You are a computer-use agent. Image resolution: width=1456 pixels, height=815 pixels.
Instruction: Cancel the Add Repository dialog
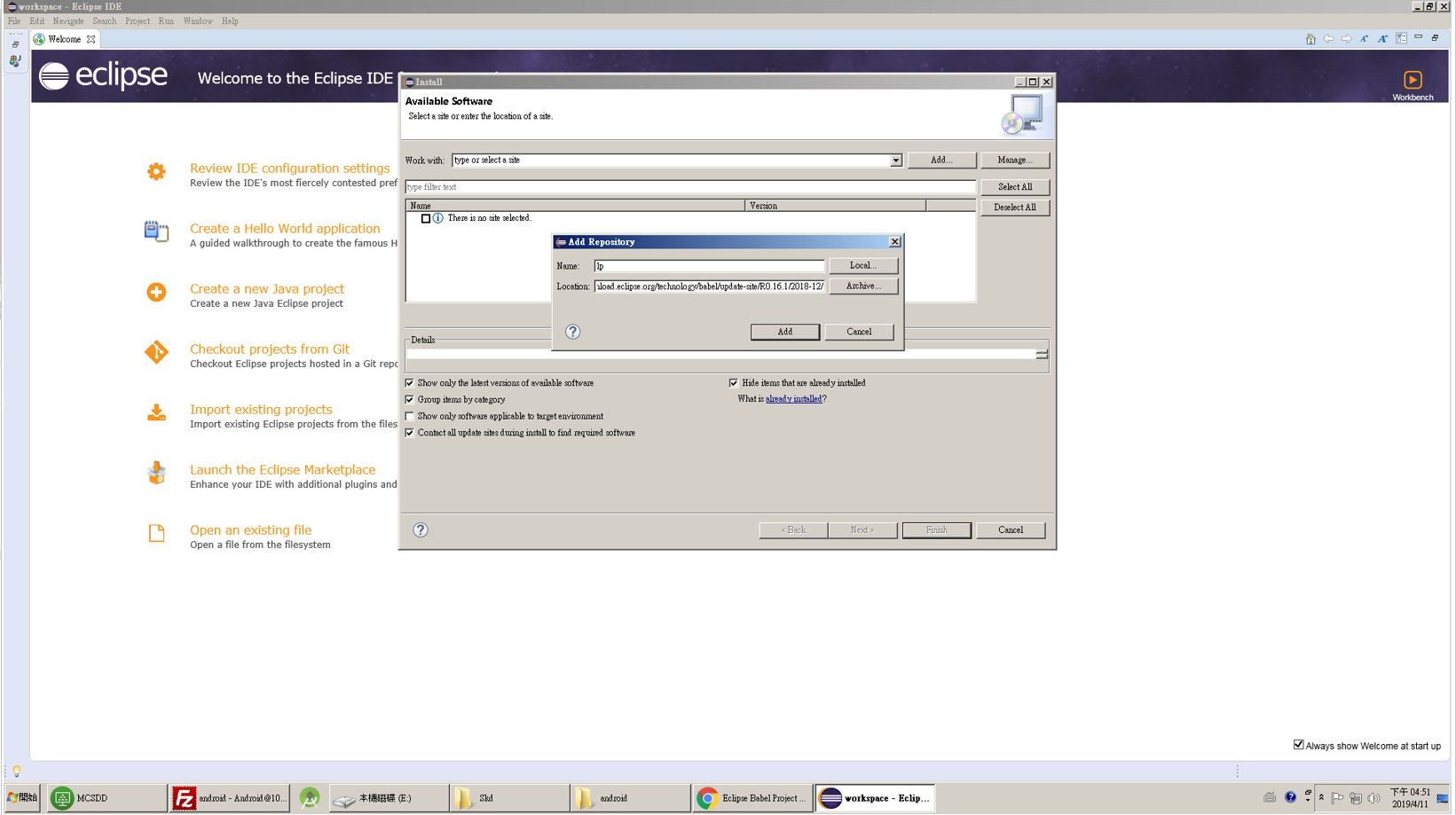coord(859,332)
